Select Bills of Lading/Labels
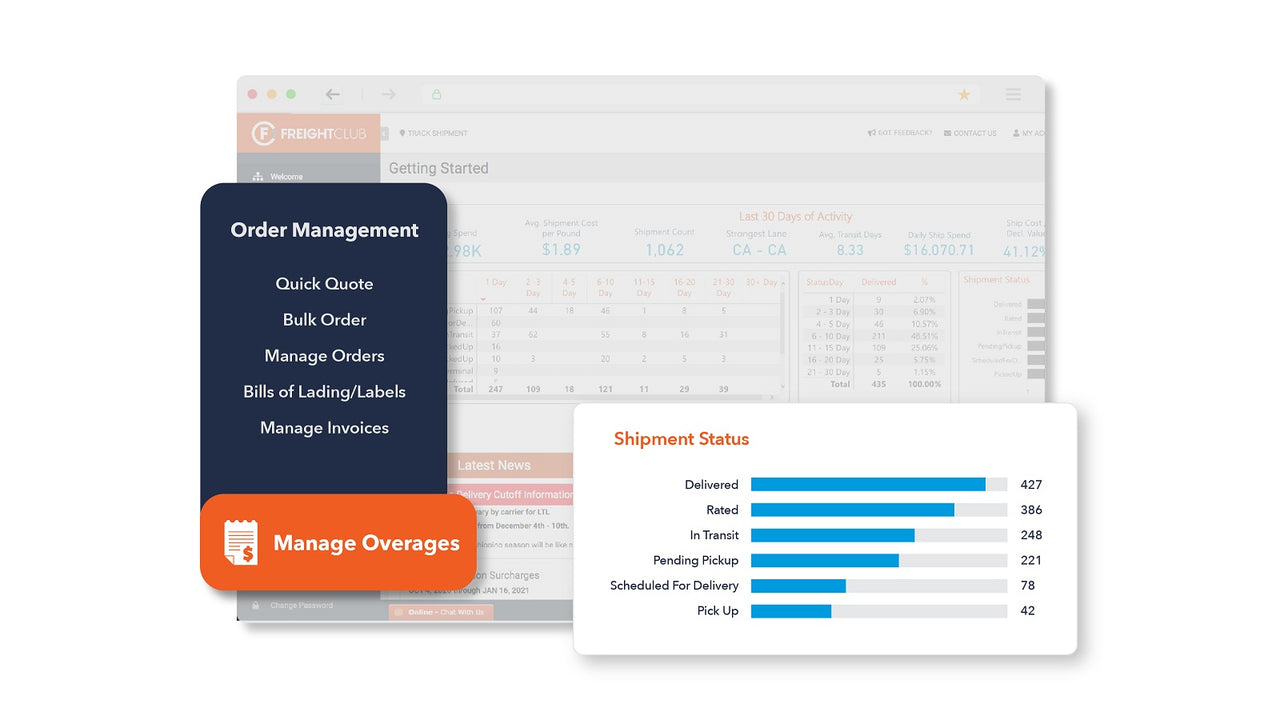This screenshot has width=1280, height=720. [x=324, y=392]
